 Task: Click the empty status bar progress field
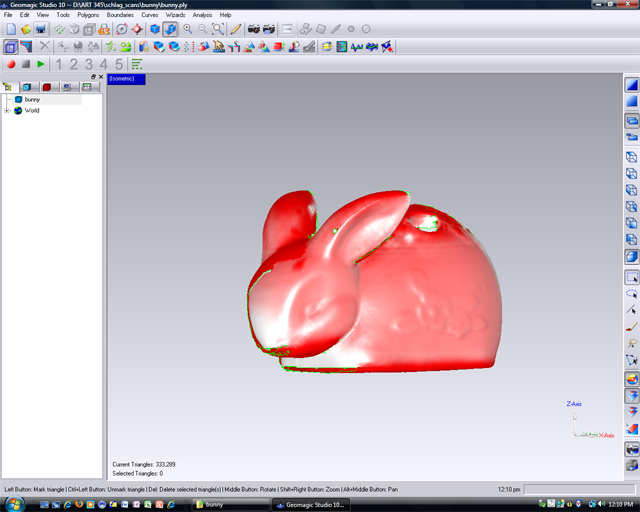coord(580,489)
